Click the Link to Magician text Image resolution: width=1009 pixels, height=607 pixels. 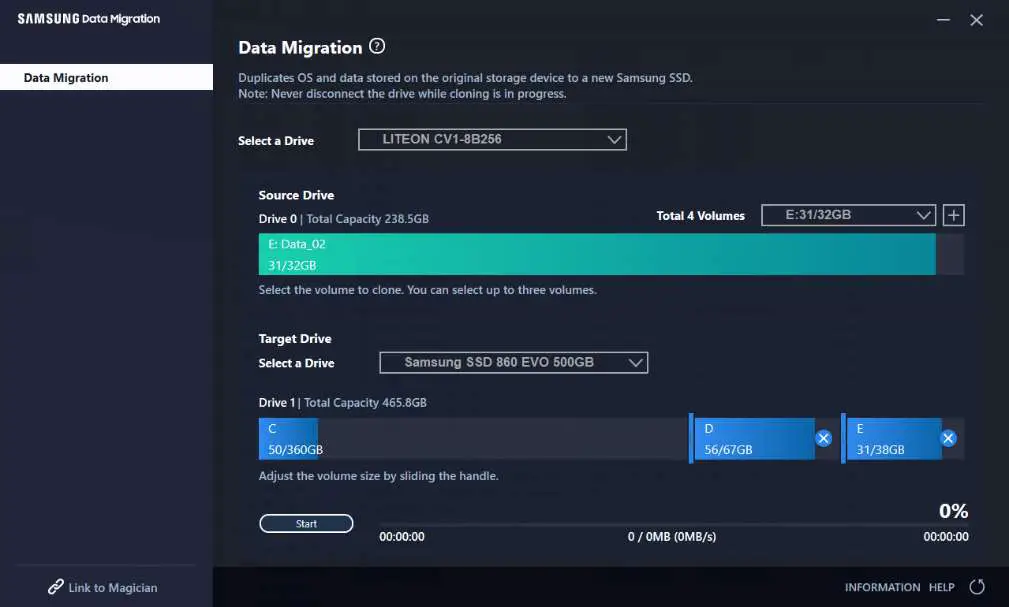[112, 588]
